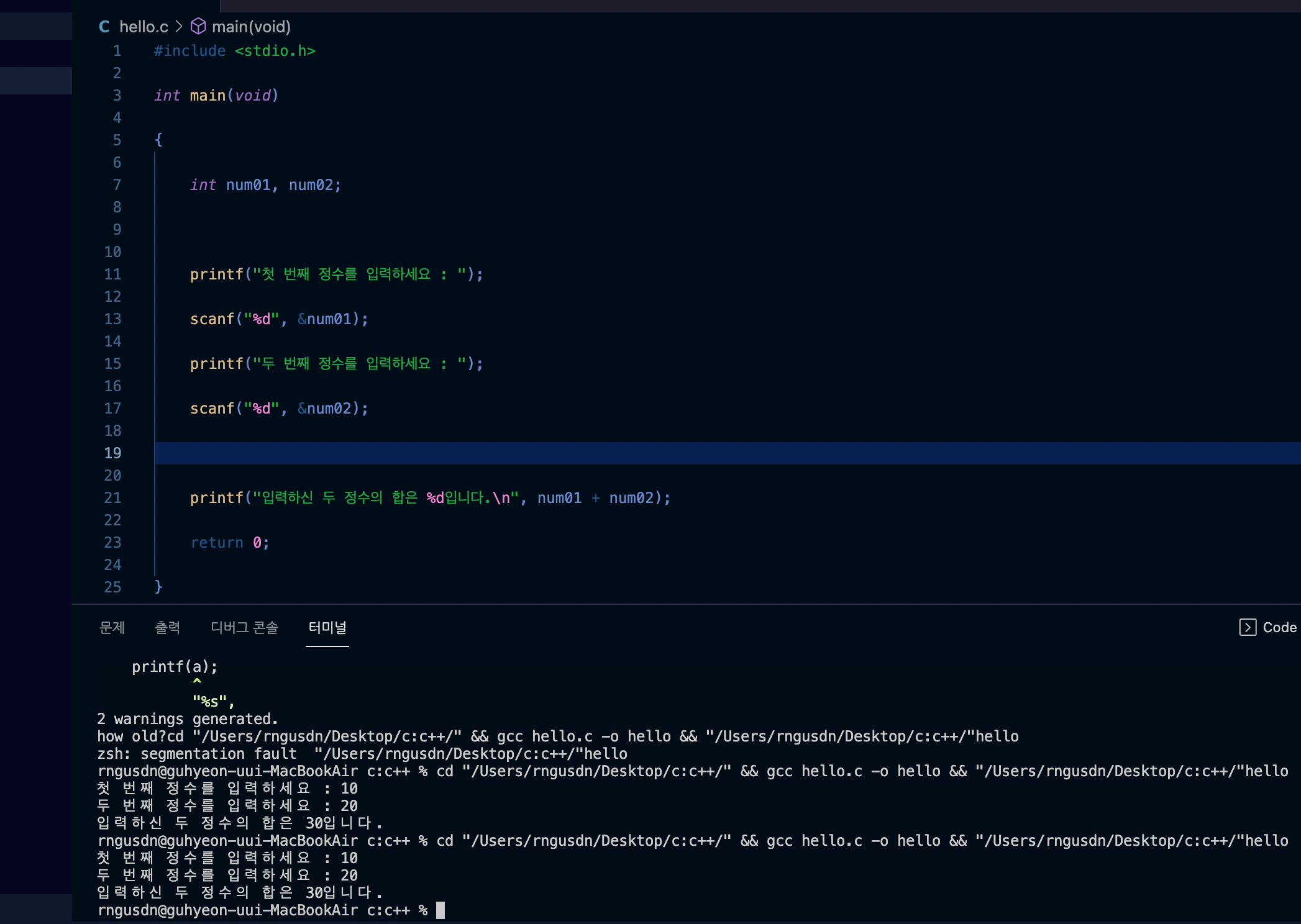Screen dimensions: 1301x924
Task: Place cursor at the terminal prompt
Action: (x=441, y=910)
